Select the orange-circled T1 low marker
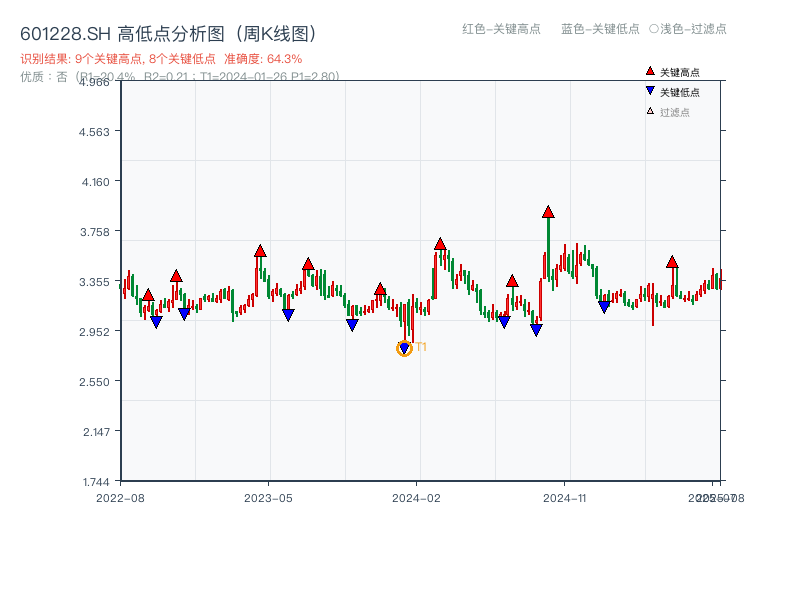Screen dimensions: 800x600 point(404,348)
